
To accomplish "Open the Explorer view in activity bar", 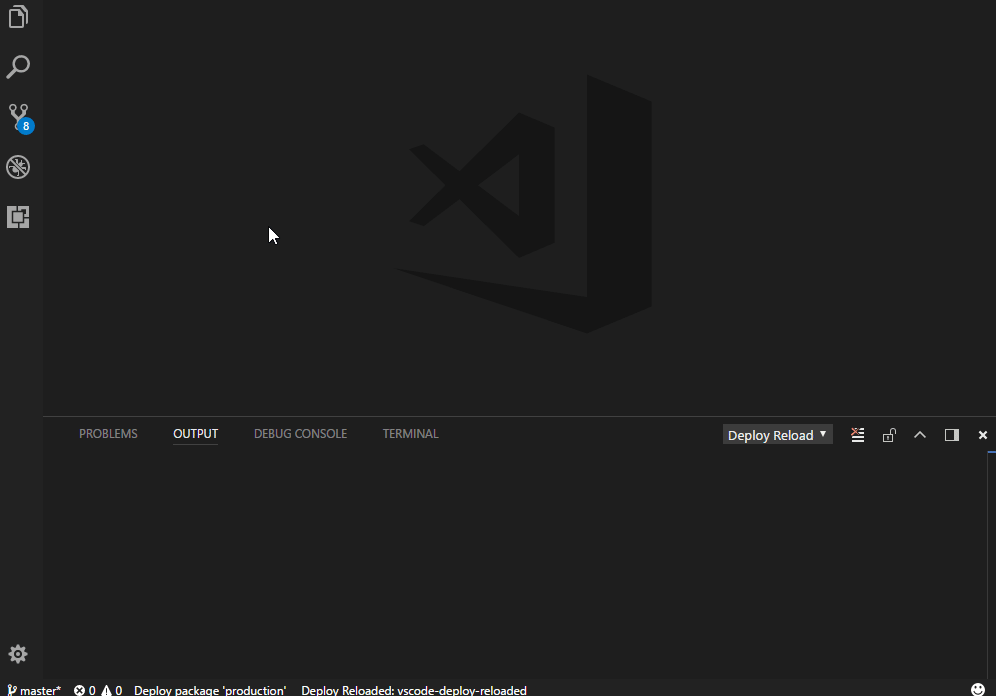I will 18,17.
